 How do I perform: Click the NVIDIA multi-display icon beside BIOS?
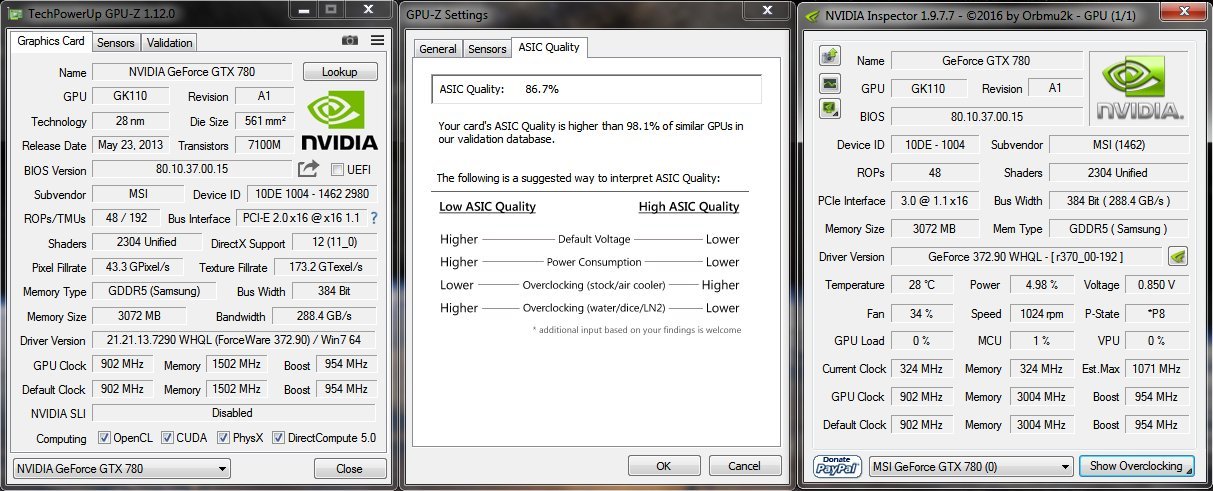(829, 108)
